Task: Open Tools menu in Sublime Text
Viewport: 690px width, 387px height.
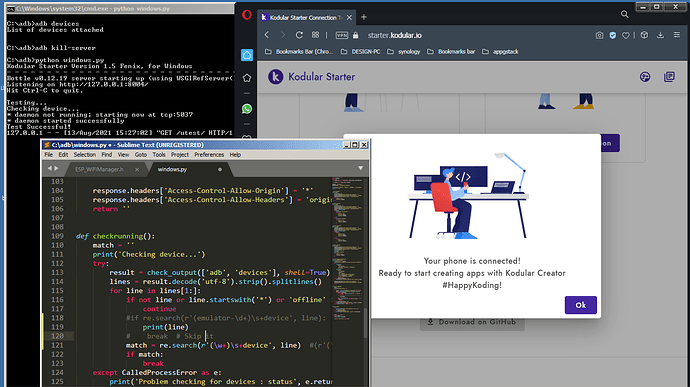Action: click(159, 155)
